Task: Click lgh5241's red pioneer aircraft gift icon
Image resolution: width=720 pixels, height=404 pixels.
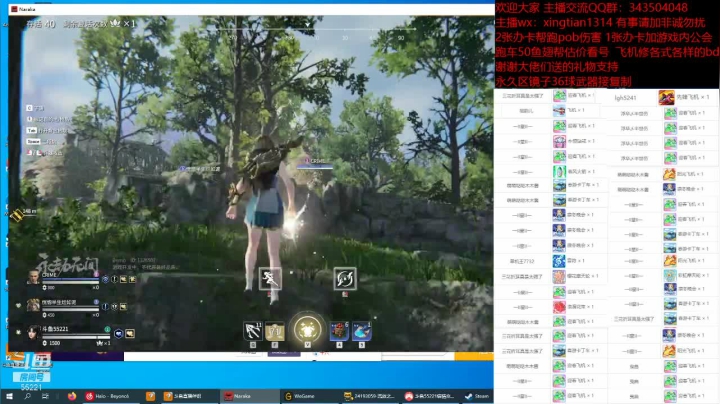Action: [x=666, y=97]
